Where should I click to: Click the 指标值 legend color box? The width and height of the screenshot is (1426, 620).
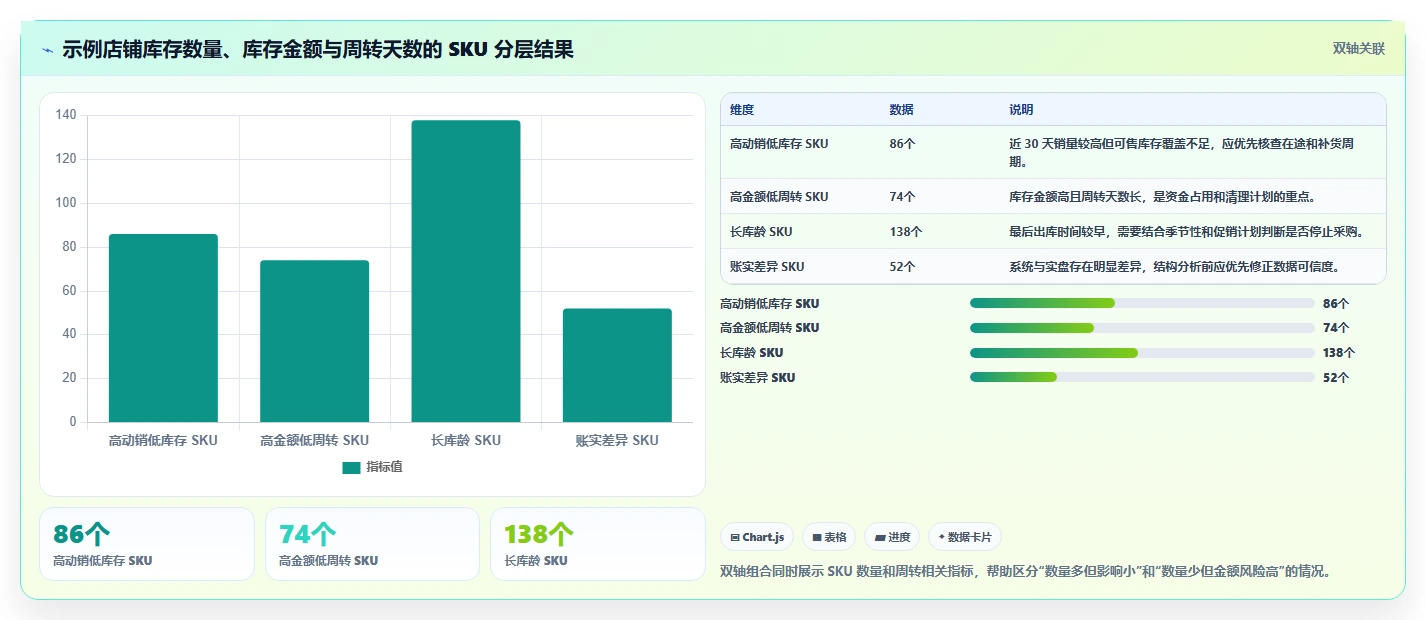coord(351,468)
